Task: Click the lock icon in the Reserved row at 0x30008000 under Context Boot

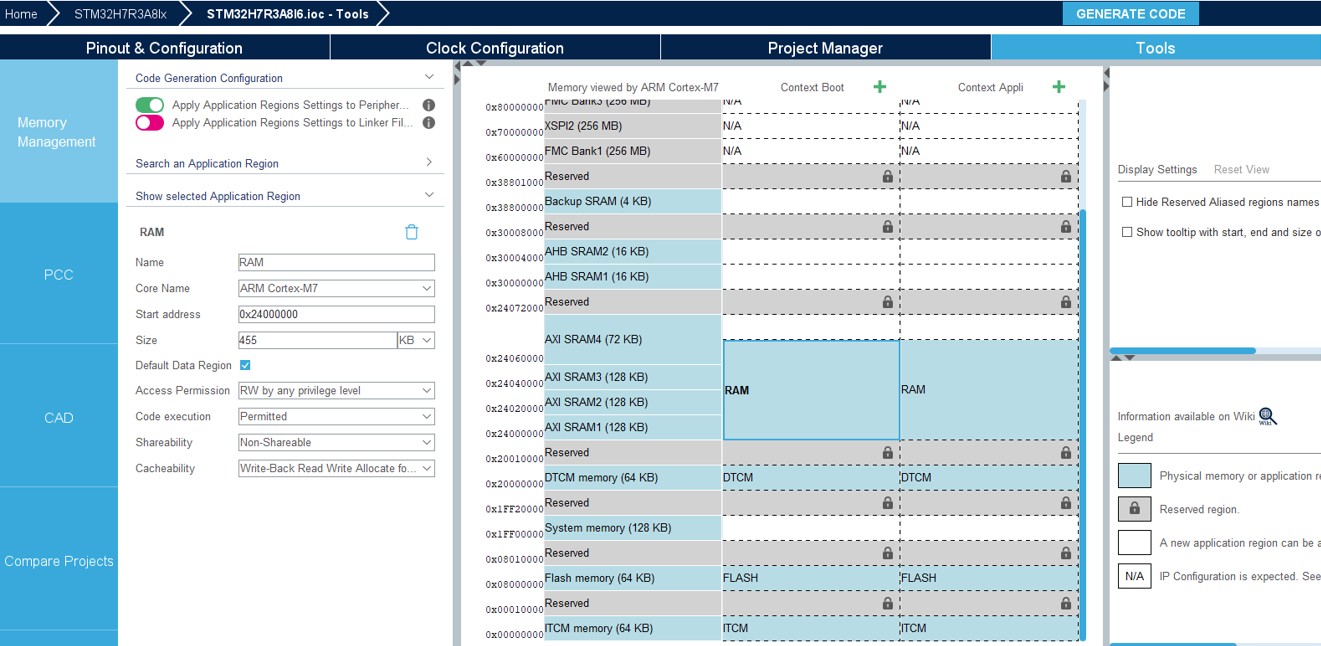Action: tap(887, 226)
